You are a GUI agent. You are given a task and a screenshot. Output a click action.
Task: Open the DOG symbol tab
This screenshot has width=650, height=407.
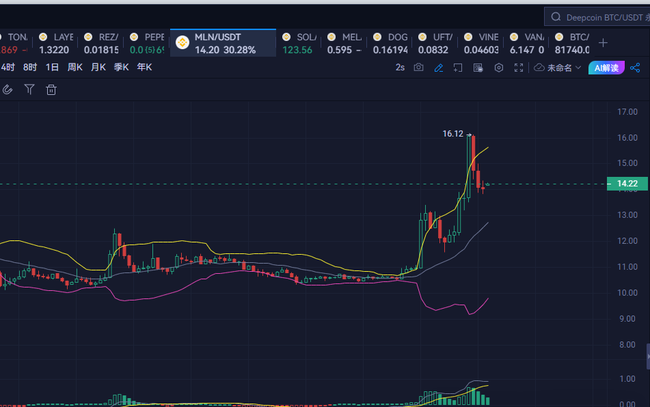click(x=390, y=43)
